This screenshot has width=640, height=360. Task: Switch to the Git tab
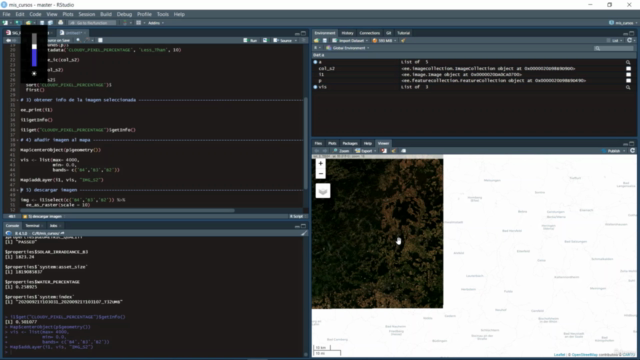tap(389, 33)
